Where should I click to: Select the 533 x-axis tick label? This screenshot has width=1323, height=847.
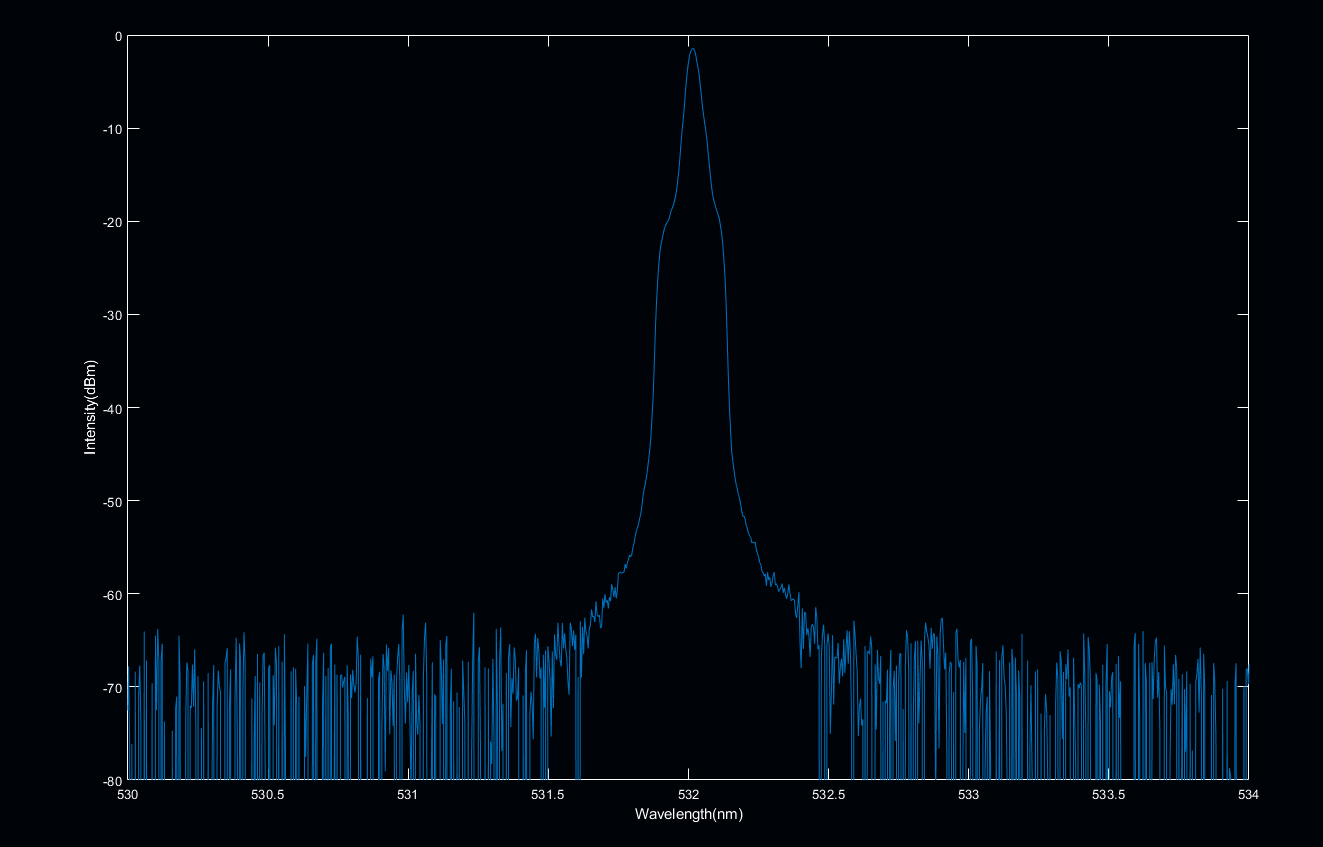tap(968, 795)
